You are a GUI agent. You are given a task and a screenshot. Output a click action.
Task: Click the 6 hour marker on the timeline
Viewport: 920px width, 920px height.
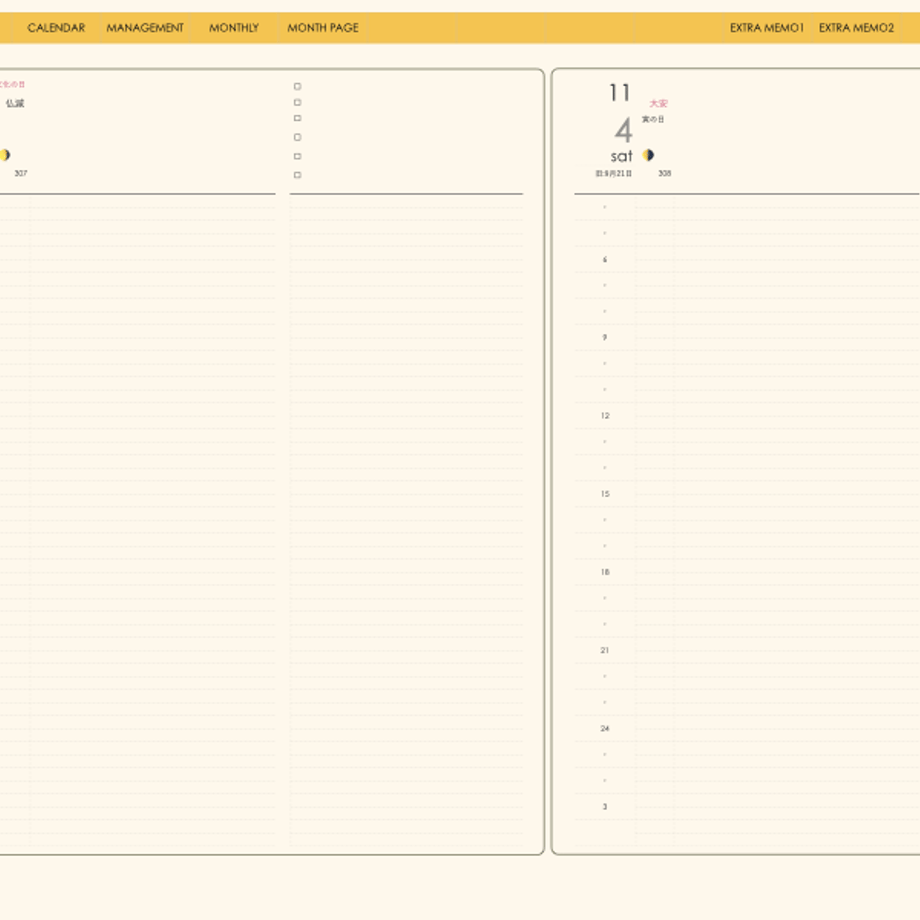point(605,259)
